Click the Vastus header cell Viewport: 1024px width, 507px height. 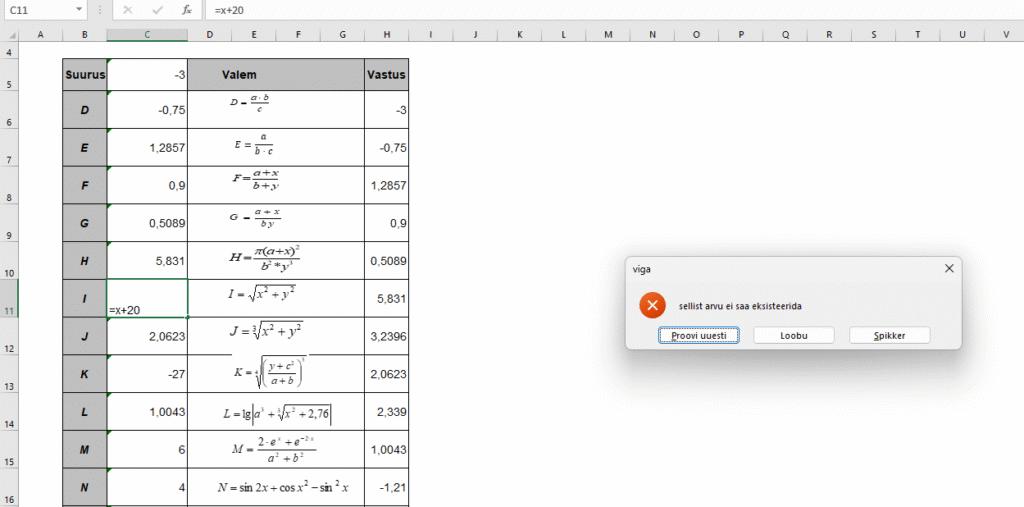pos(386,74)
